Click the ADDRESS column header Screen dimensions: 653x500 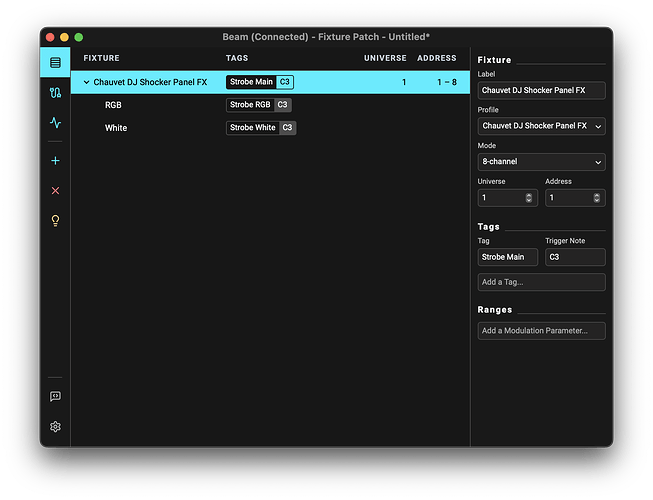coord(437,58)
